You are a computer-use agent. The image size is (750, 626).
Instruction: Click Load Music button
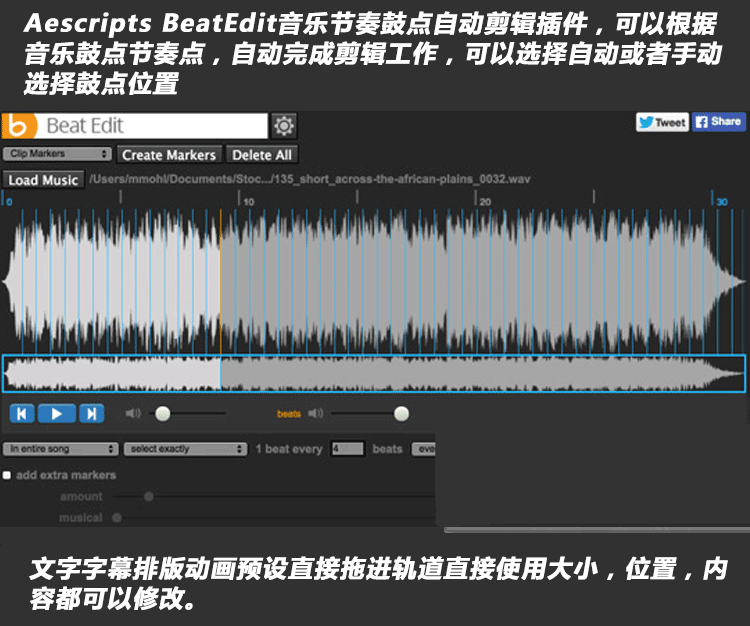click(x=43, y=180)
